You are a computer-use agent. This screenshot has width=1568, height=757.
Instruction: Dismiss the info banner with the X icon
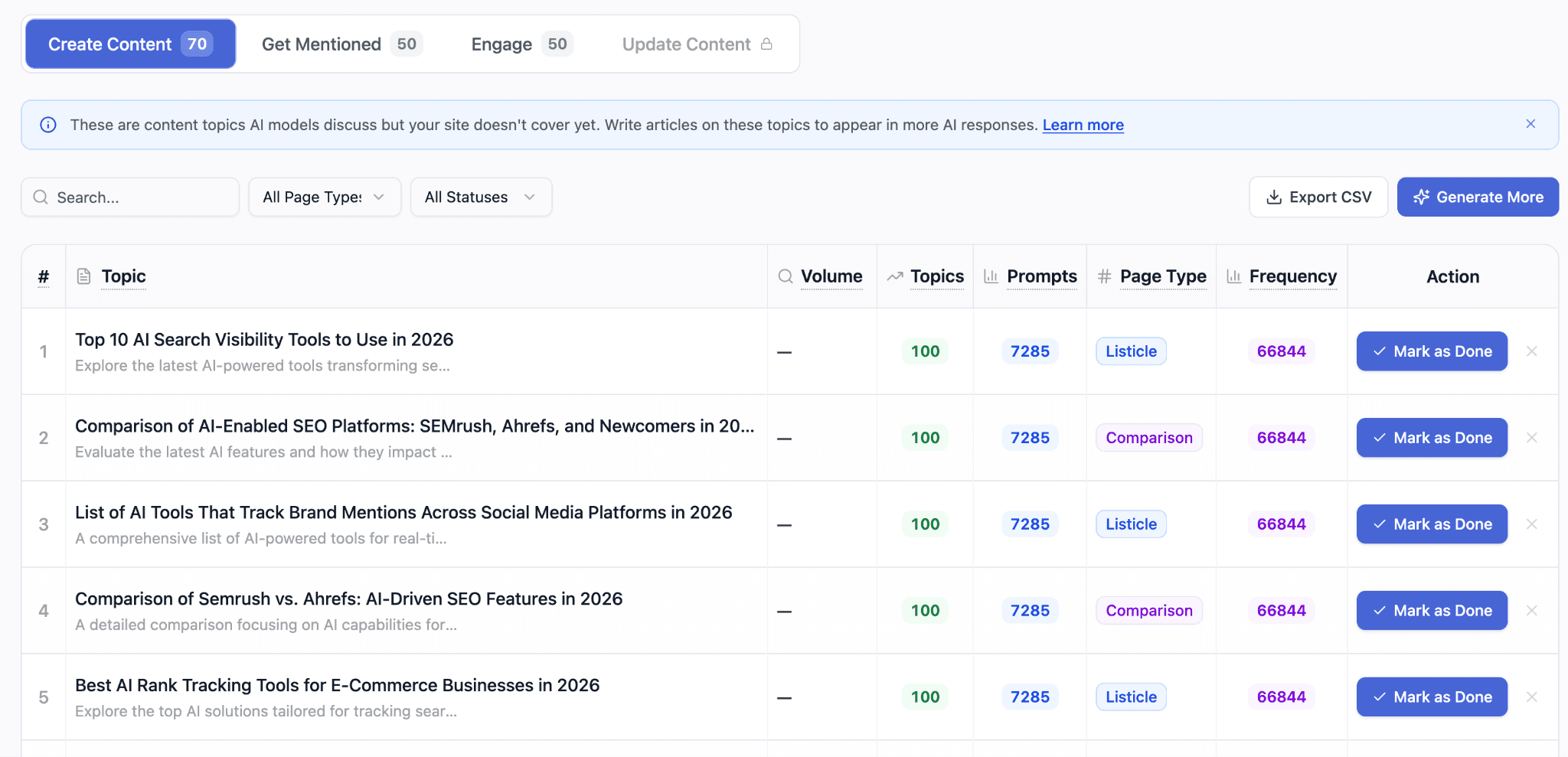[x=1530, y=124]
